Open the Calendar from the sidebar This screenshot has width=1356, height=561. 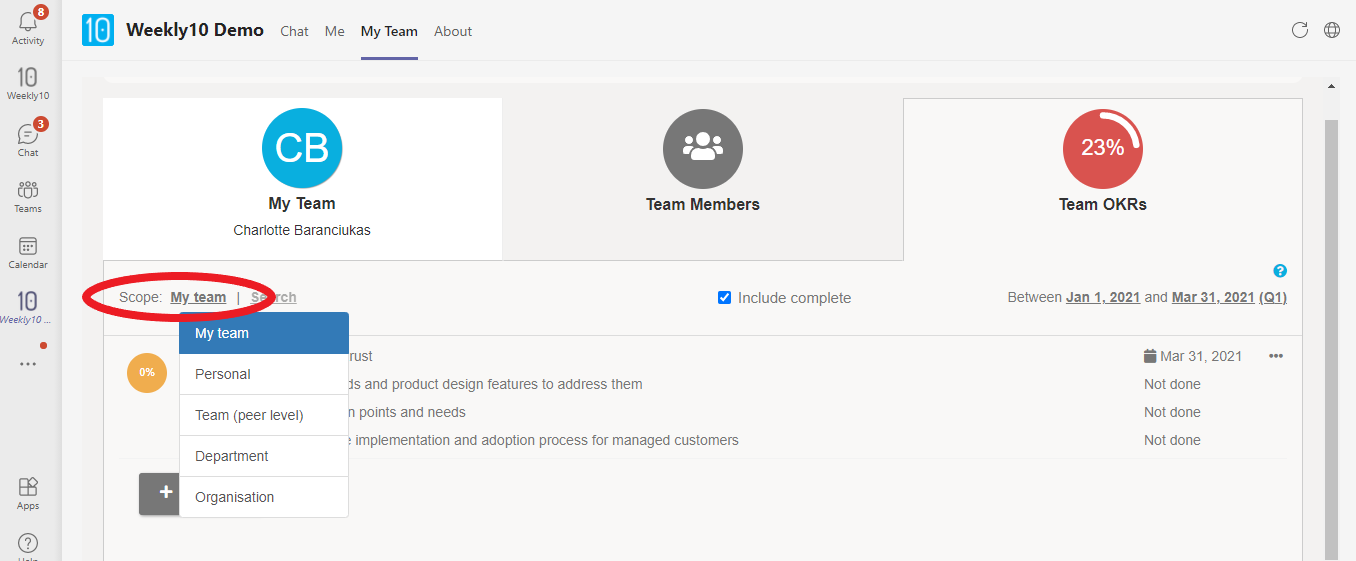pyautogui.click(x=28, y=252)
